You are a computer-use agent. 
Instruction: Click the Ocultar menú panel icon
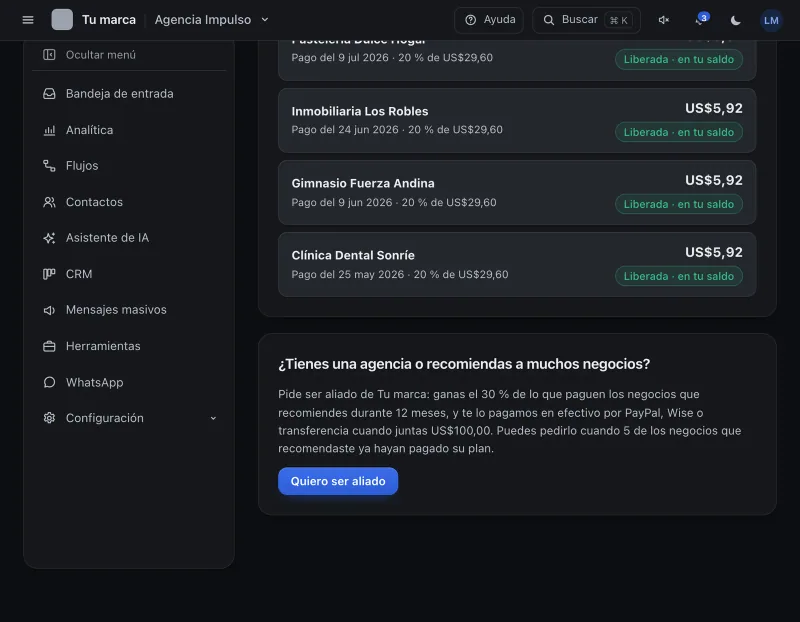(x=49, y=55)
